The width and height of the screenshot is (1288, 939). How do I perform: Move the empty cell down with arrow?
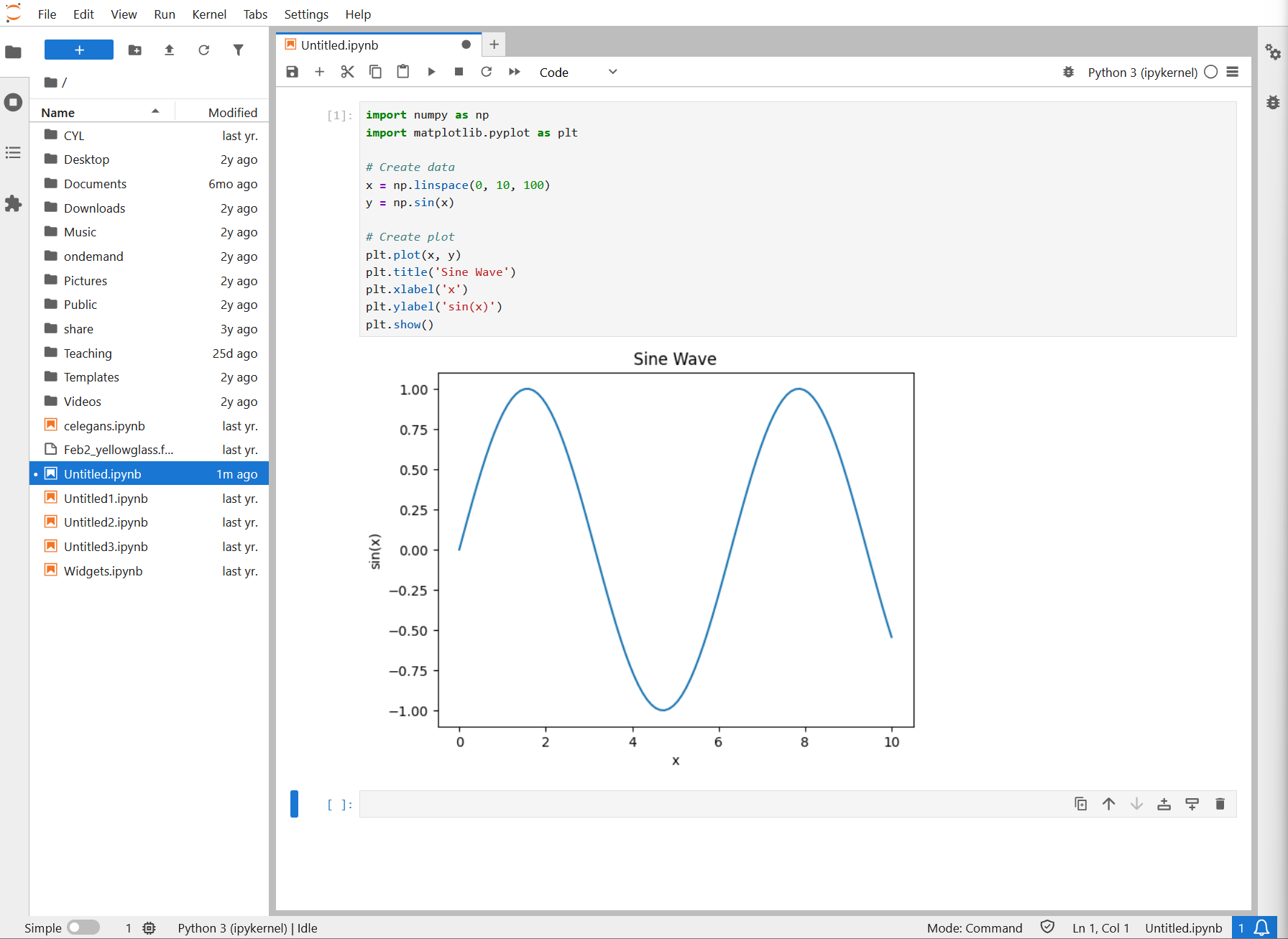(1136, 804)
